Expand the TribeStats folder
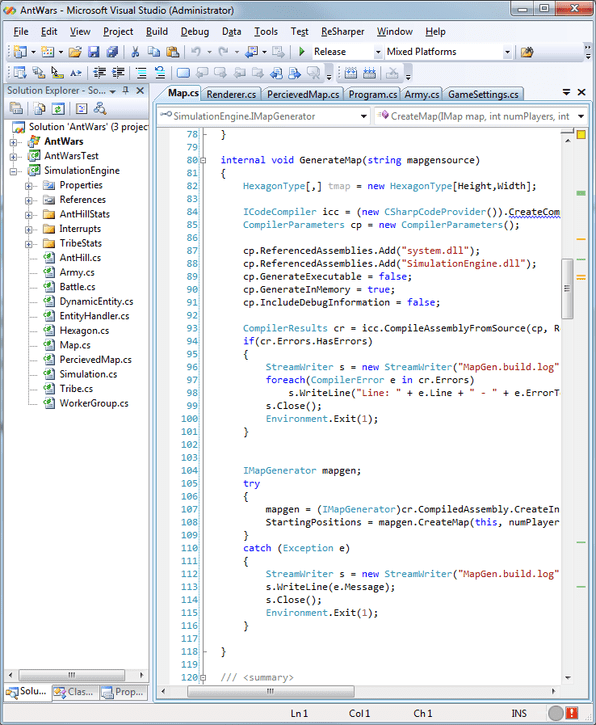This screenshot has width=596, height=725. click(x=29, y=244)
